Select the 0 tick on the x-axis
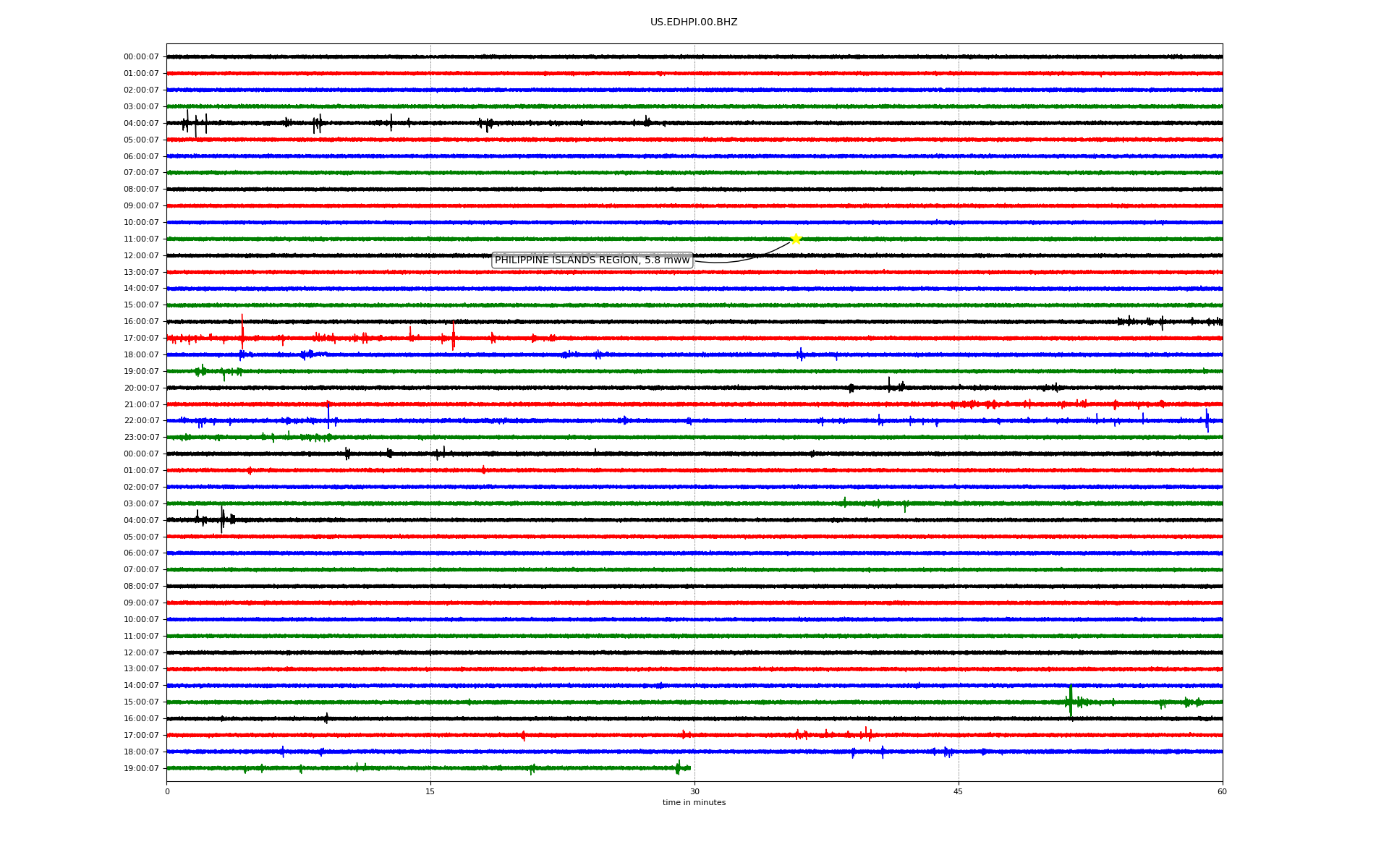This screenshot has width=1389, height=868. click(167, 791)
